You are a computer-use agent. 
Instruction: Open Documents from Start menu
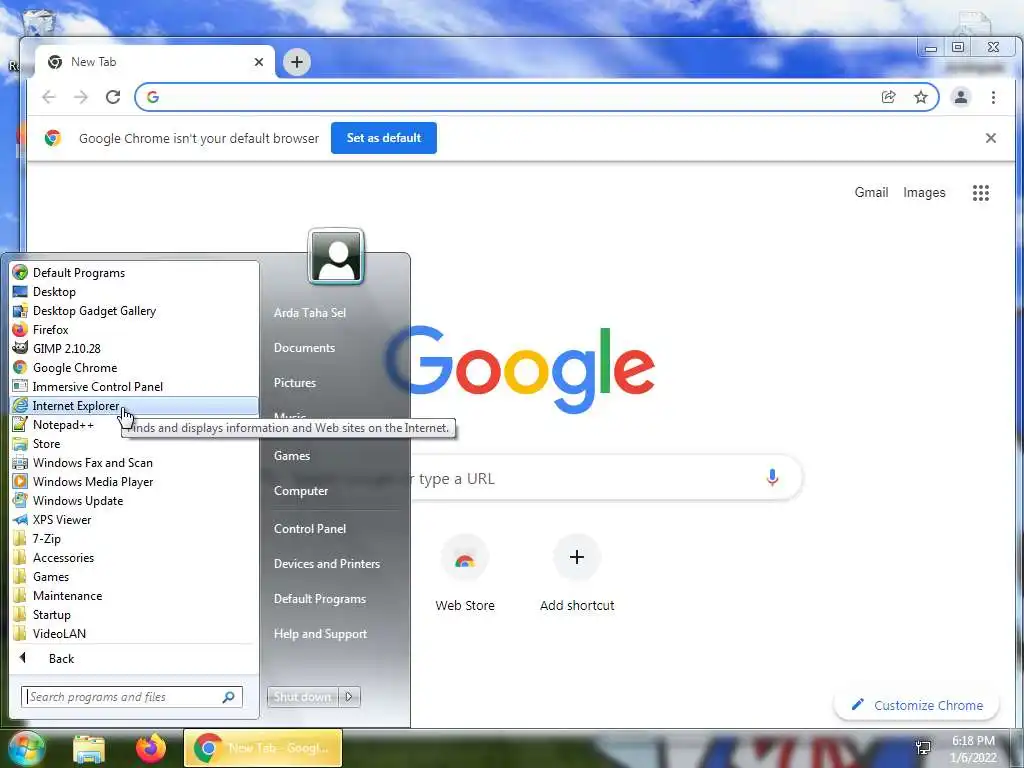pos(304,348)
